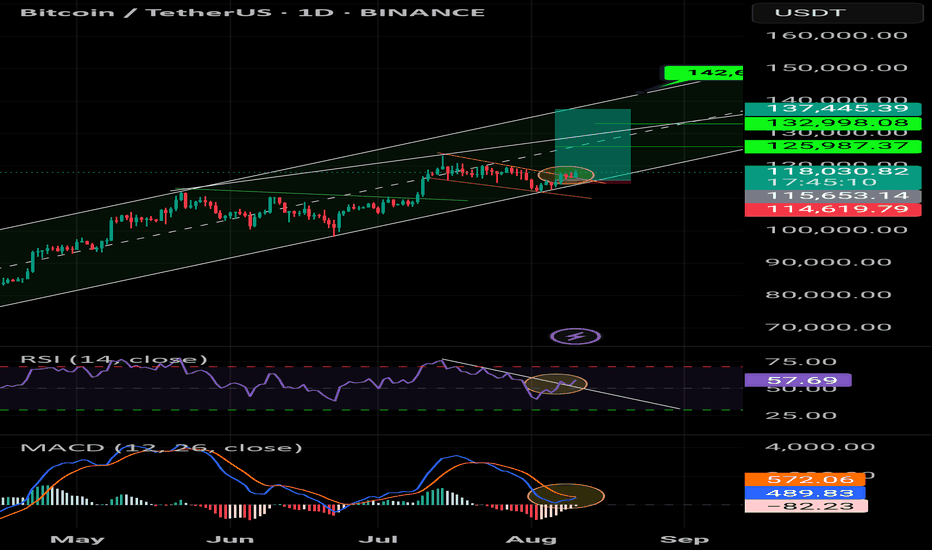Click the 160,000.00 price axis label
Viewport: 932px width, 550px height.
tap(837, 36)
